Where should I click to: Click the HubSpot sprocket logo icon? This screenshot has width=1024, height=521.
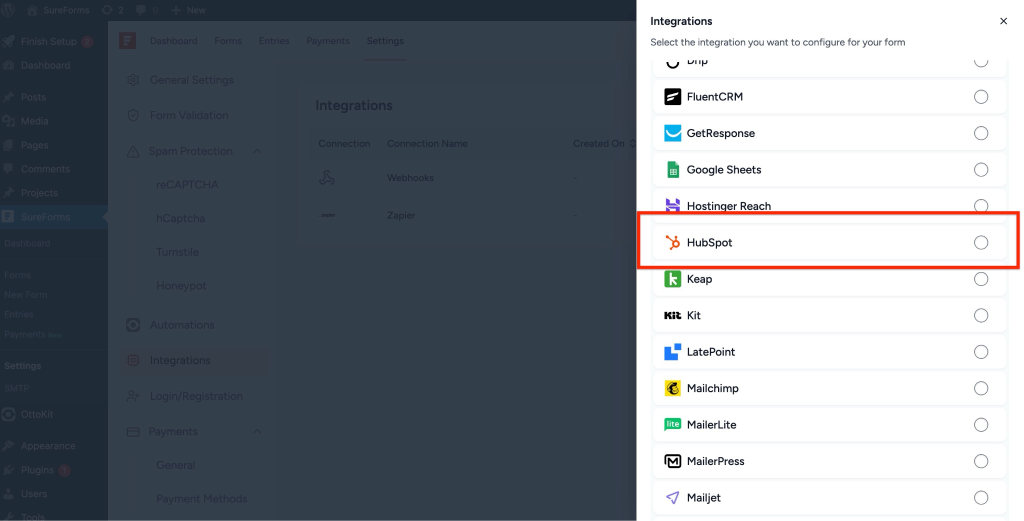(672, 243)
